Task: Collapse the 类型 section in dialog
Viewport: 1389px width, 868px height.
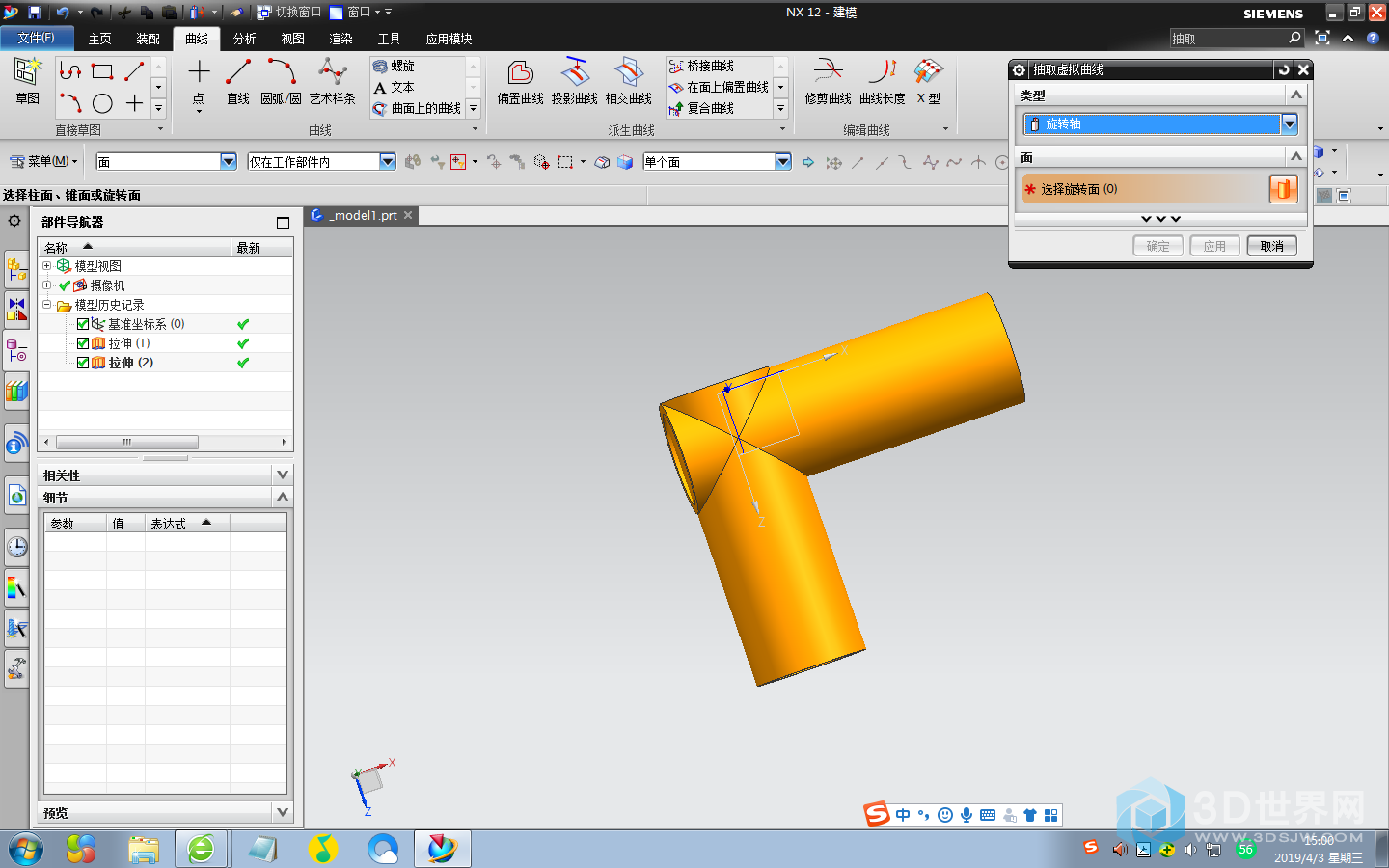Action: point(1296,95)
